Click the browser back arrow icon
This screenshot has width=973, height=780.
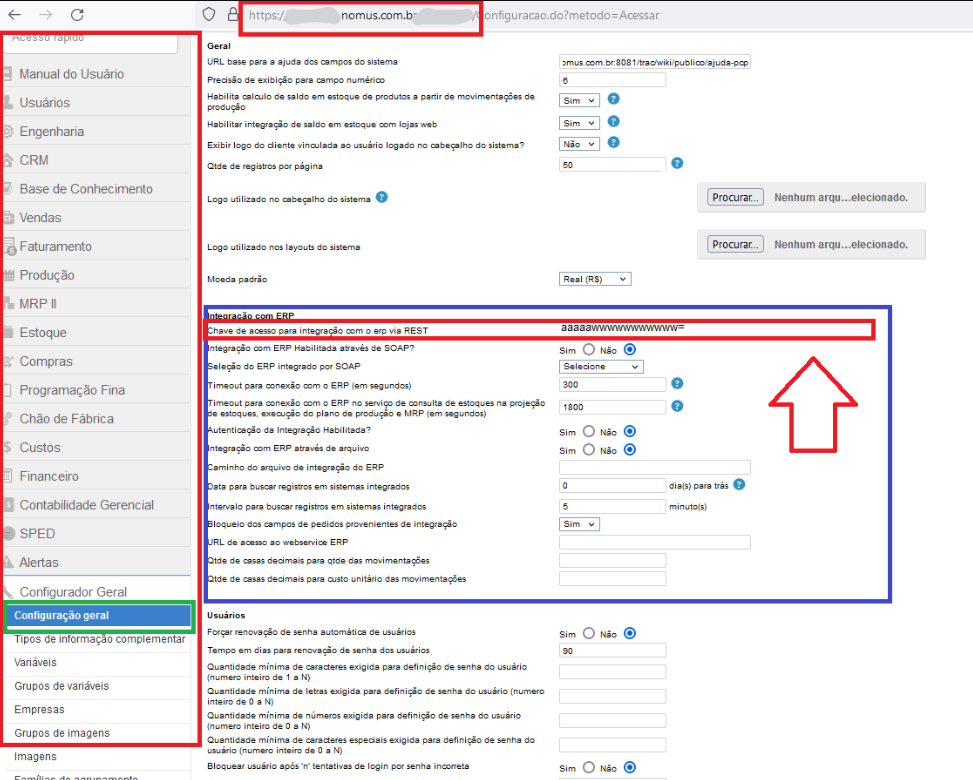(15, 15)
